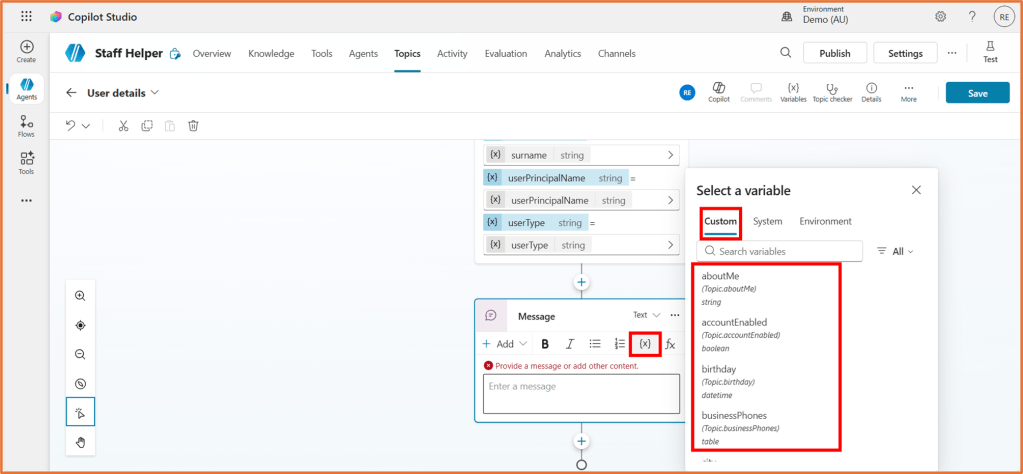The image size is (1023, 474).
Task: Click the Staff Helper agent icon
Action: [75, 53]
